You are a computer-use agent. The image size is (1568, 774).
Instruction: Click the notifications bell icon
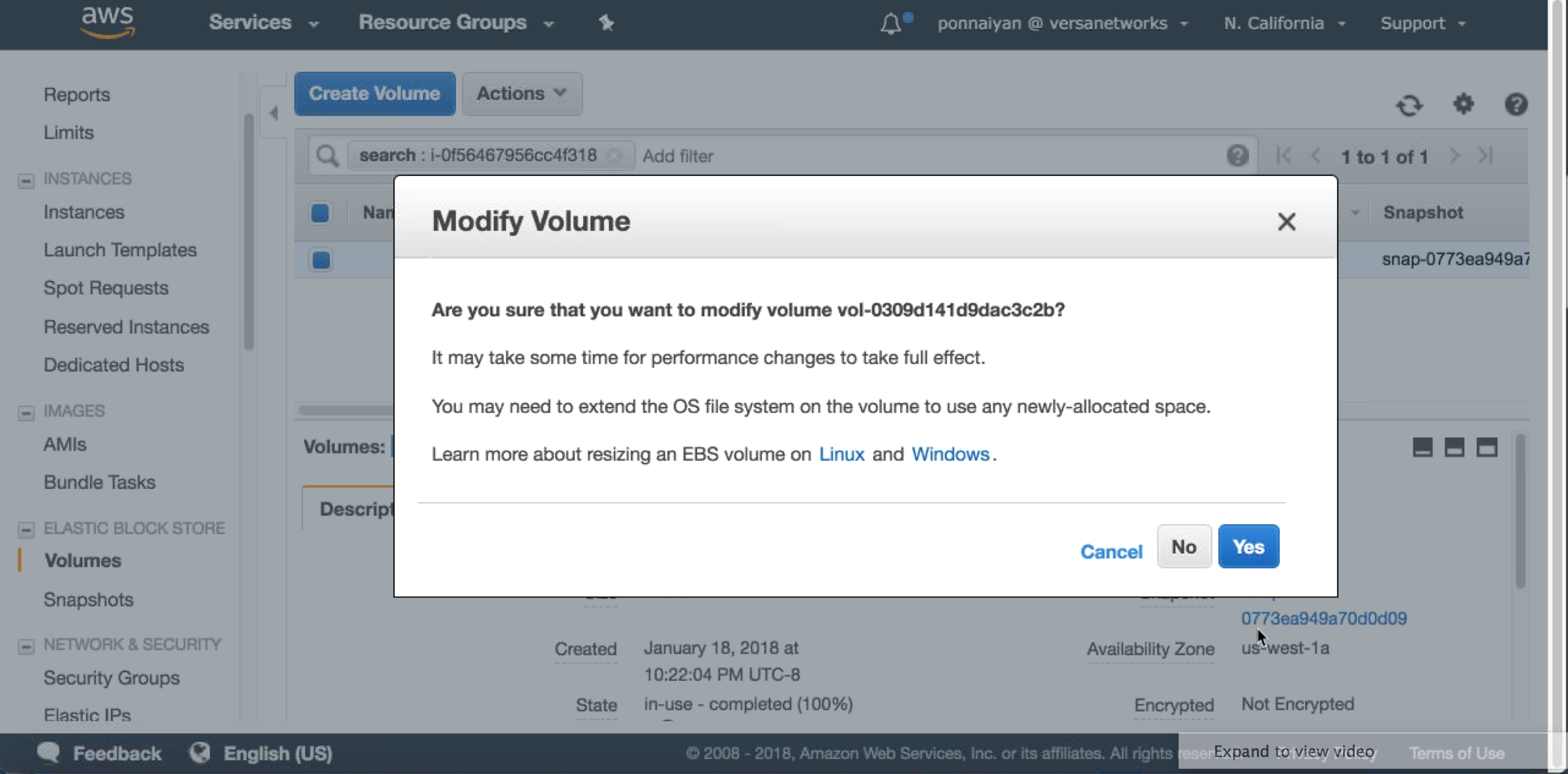pyautogui.click(x=890, y=24)
